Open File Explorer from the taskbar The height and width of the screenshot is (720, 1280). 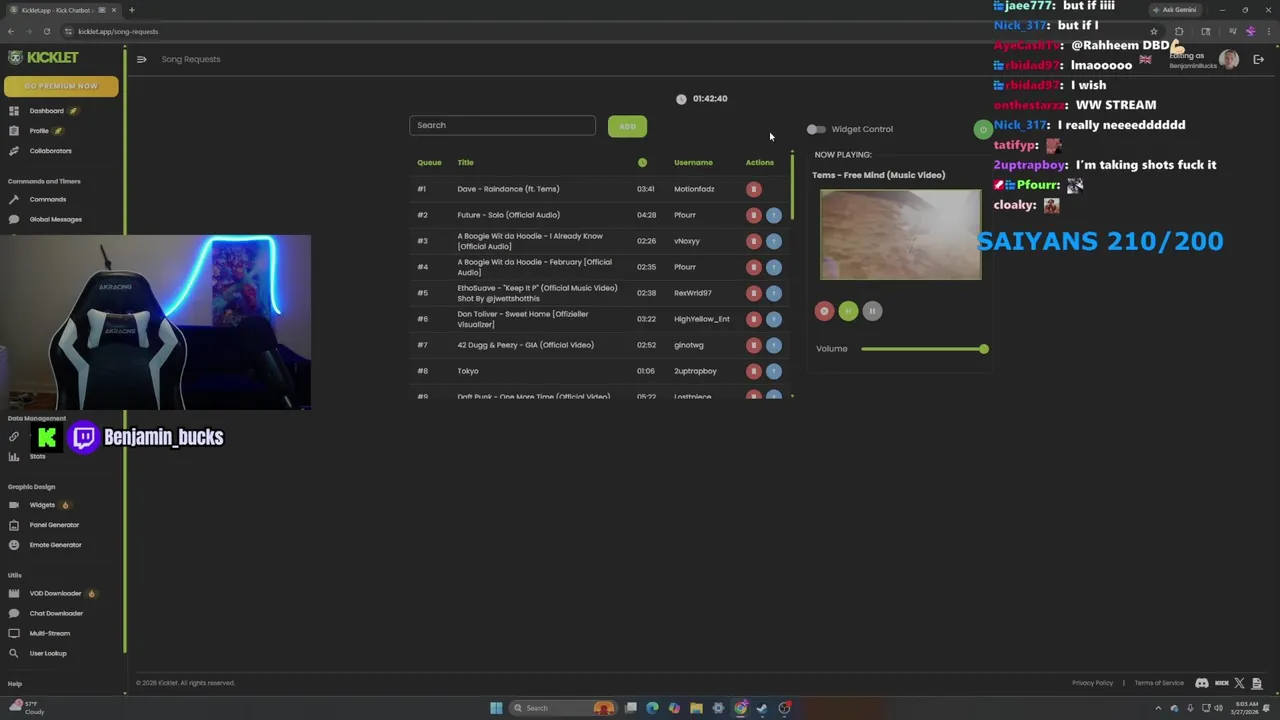coord(696,708)
